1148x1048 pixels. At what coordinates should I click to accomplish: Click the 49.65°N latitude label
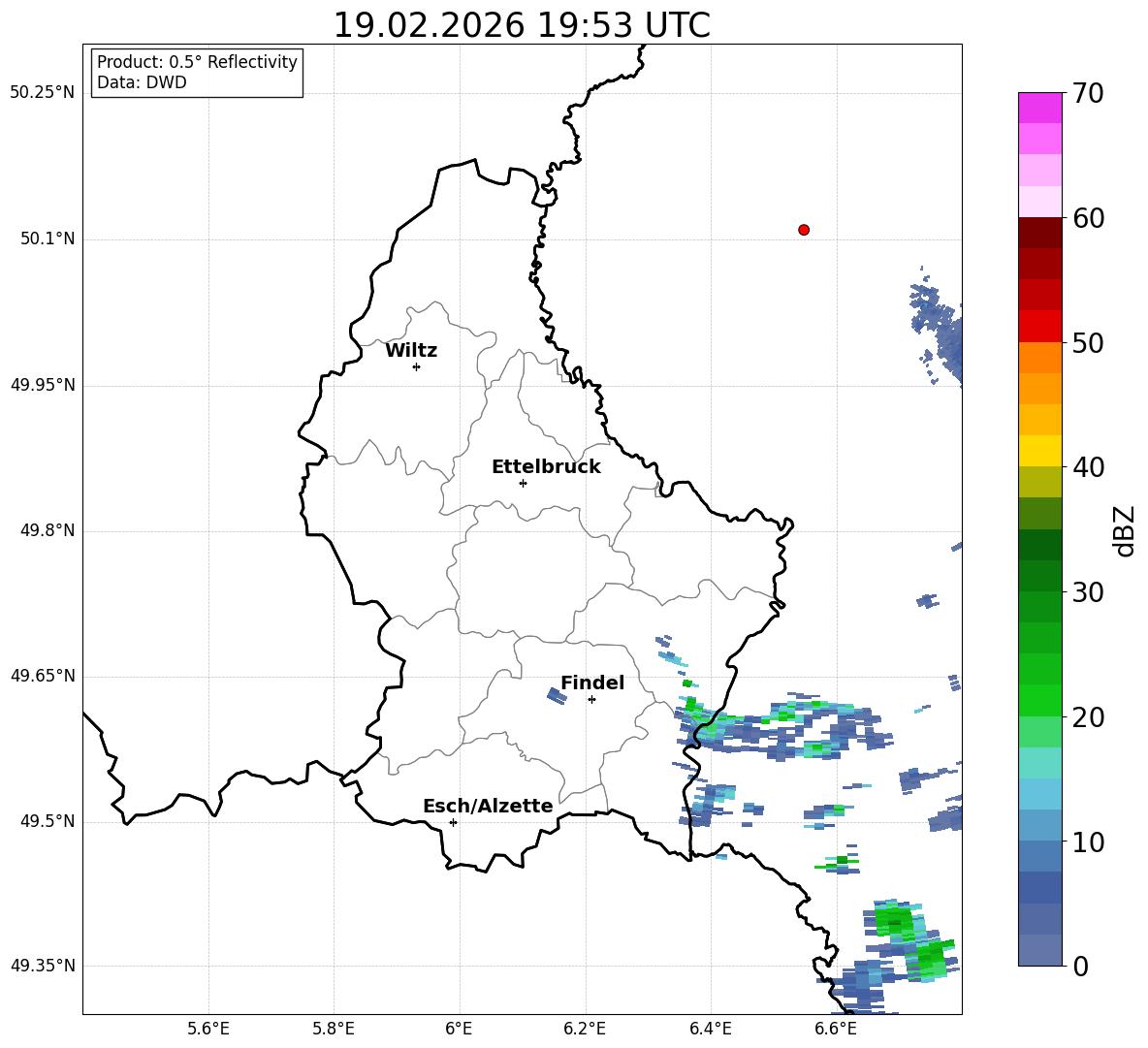click(43, 675)
